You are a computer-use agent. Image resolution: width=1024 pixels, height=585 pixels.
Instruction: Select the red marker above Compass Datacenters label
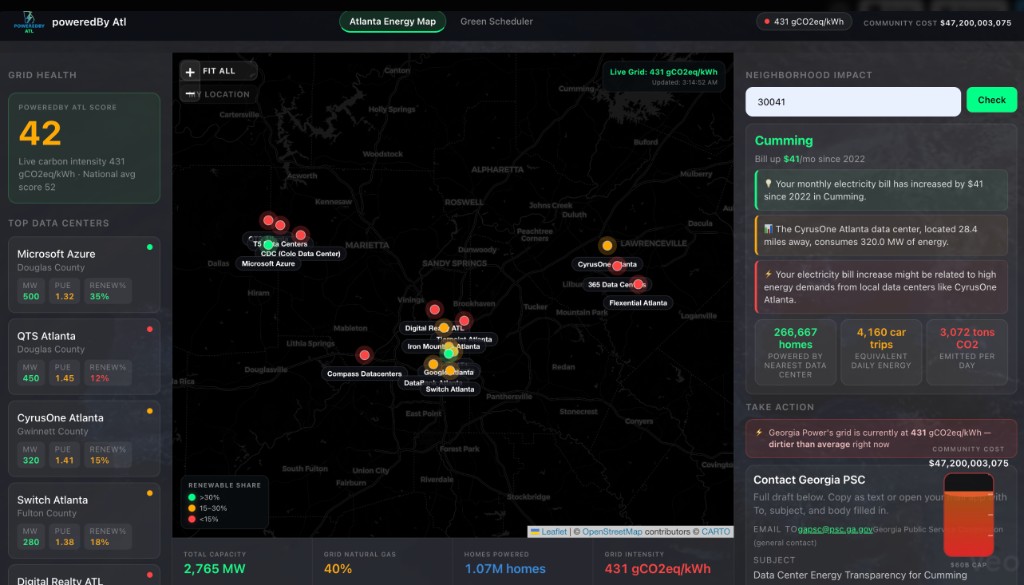point(364,355)
